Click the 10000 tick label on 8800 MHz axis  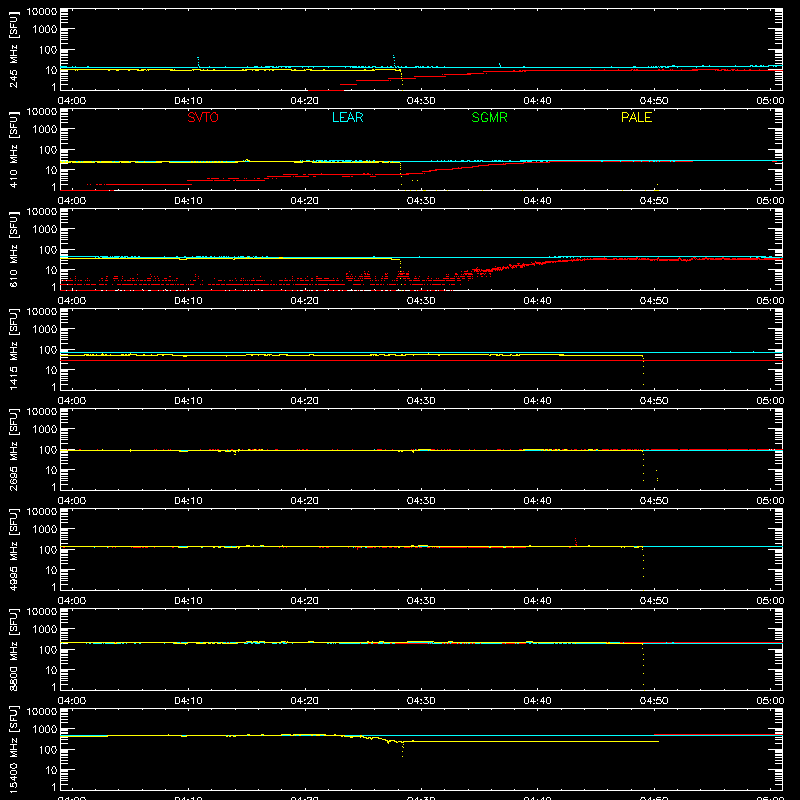pyautogui.click(x=42, y=612)
